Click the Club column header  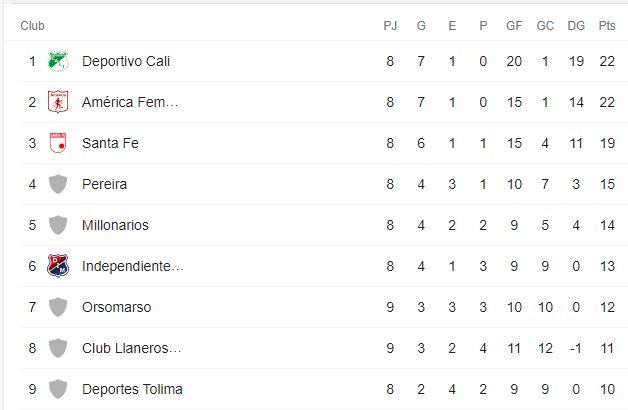tap(32, 26)
